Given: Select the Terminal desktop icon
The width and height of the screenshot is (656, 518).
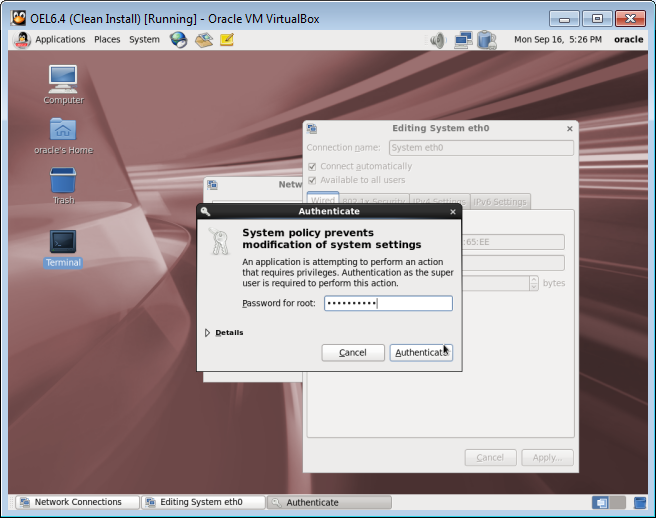Looking at the screenshot, I should (63, 249).
